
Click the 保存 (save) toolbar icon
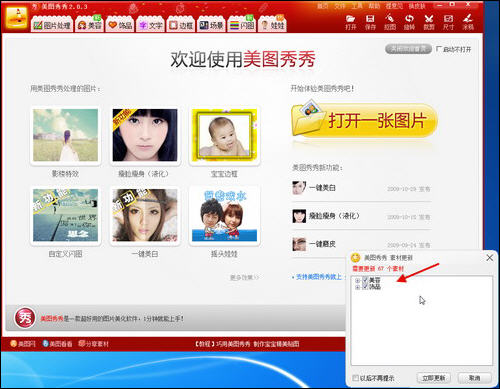pyautogui.click(x=370, y=22)
